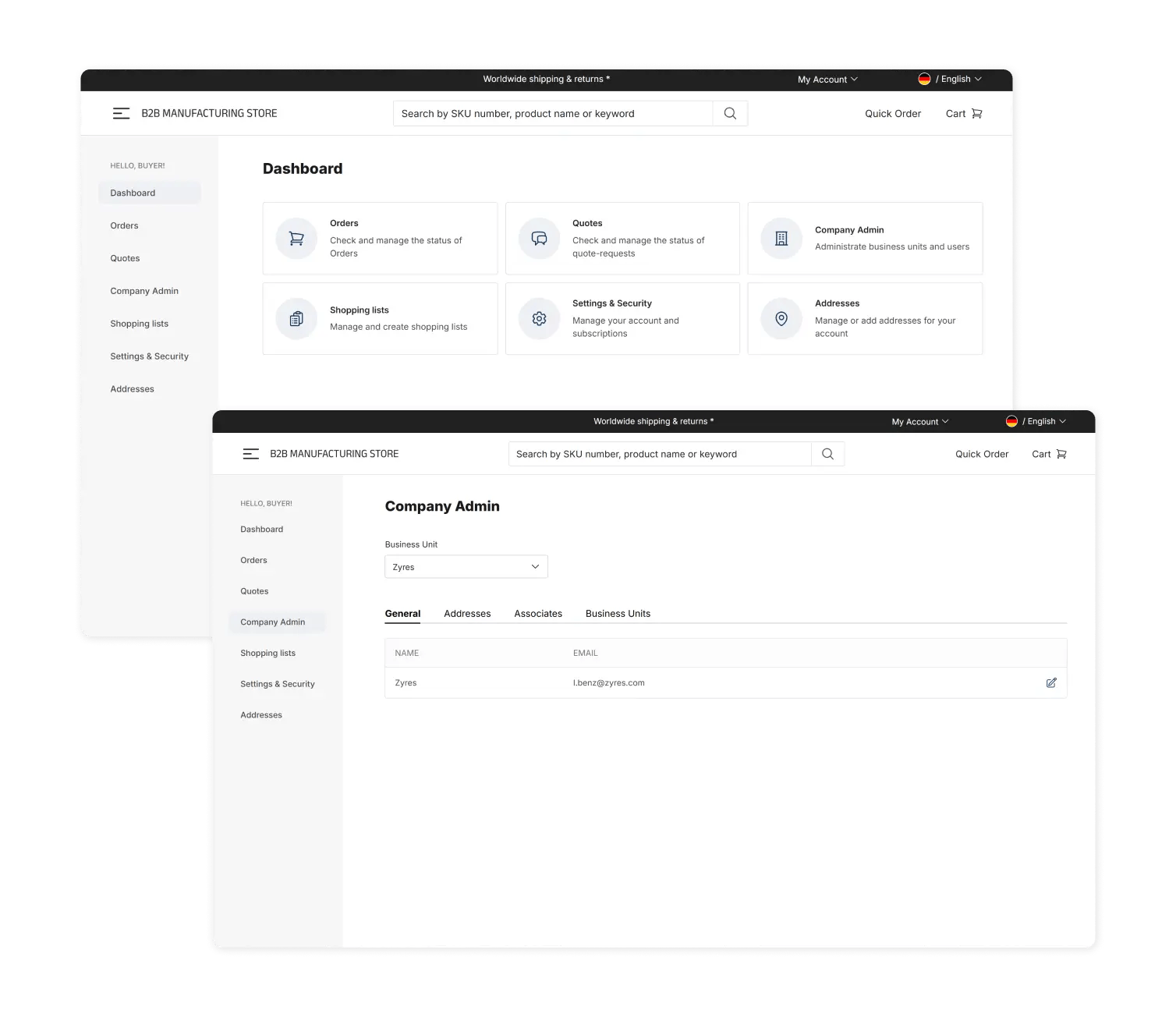Open Cart in the Dashboard window header
Image resolution: width=1176 pixels, height=1017 pixels.
click(x=963, y=113)
